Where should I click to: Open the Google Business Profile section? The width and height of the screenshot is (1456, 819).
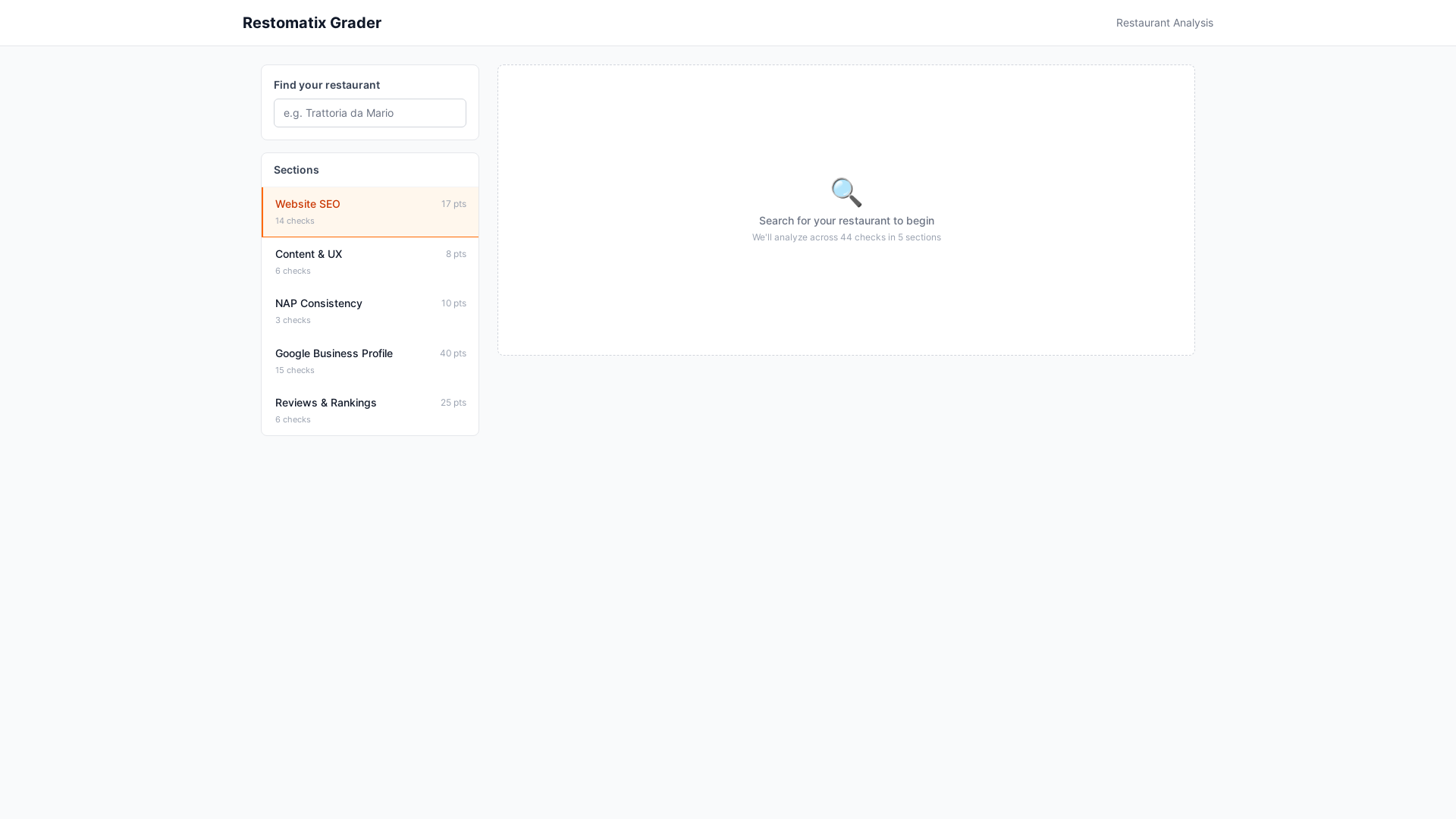(x=370, y=361)
